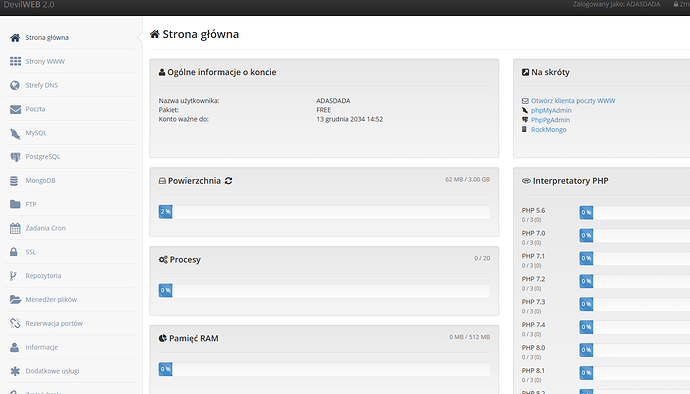
Task: Click the 0 / 20 processes count
Action: pos(482,258)
